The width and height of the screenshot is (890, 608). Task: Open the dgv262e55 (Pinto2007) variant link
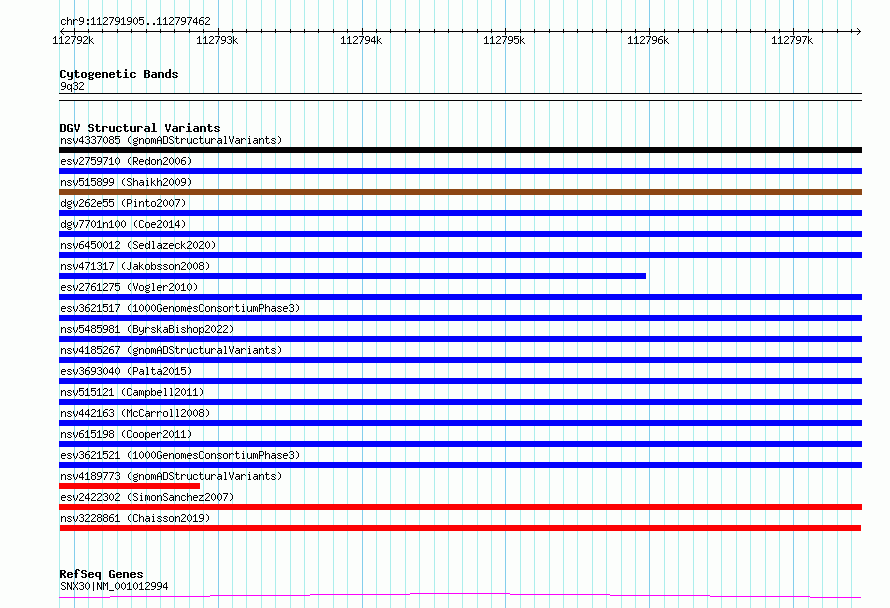tap(123, 203)
